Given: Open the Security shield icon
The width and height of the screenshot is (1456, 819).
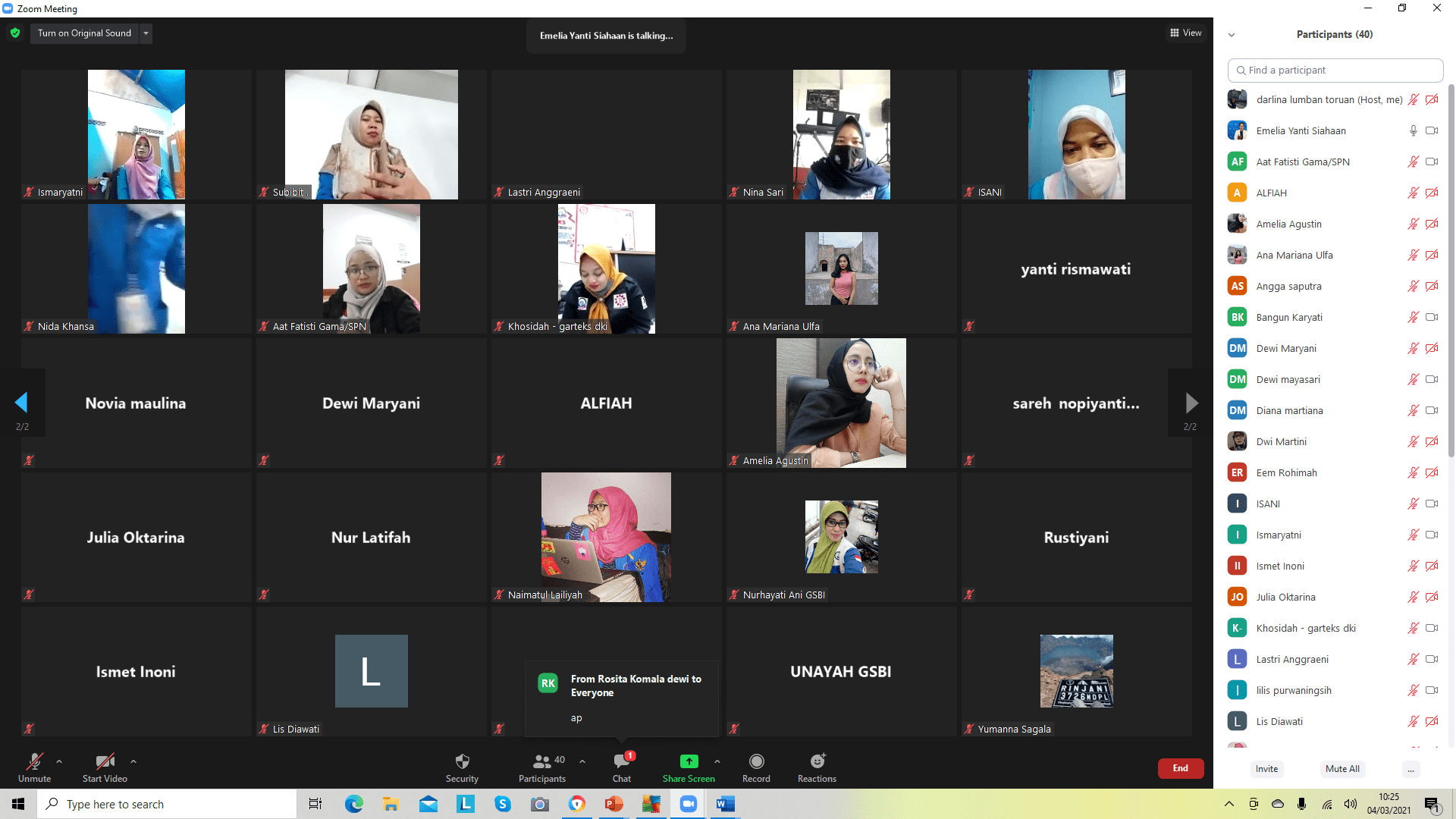Looking at the screenshot, I should coord(462,761).
